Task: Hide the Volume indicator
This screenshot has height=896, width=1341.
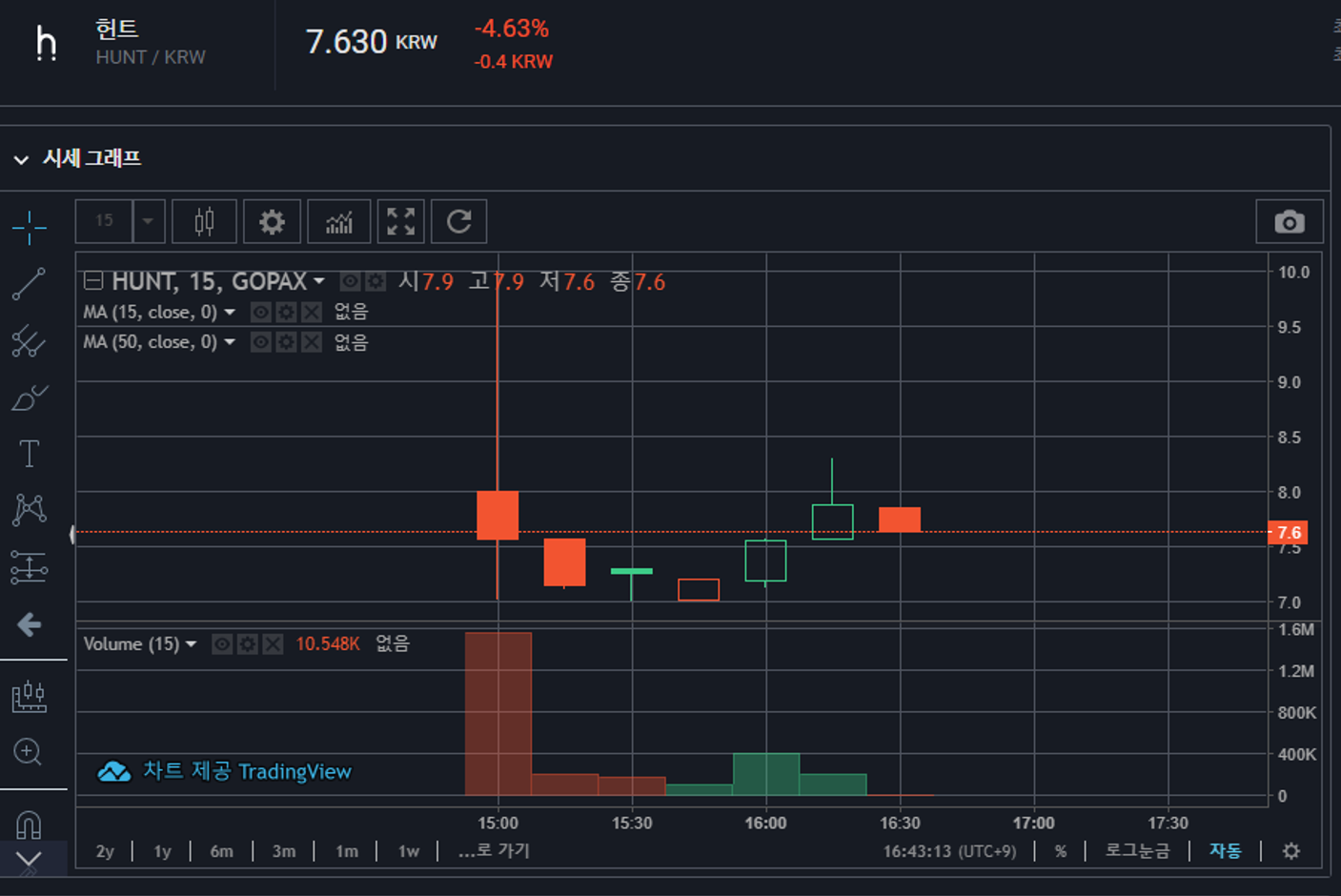Action: (x=222, y=644)
